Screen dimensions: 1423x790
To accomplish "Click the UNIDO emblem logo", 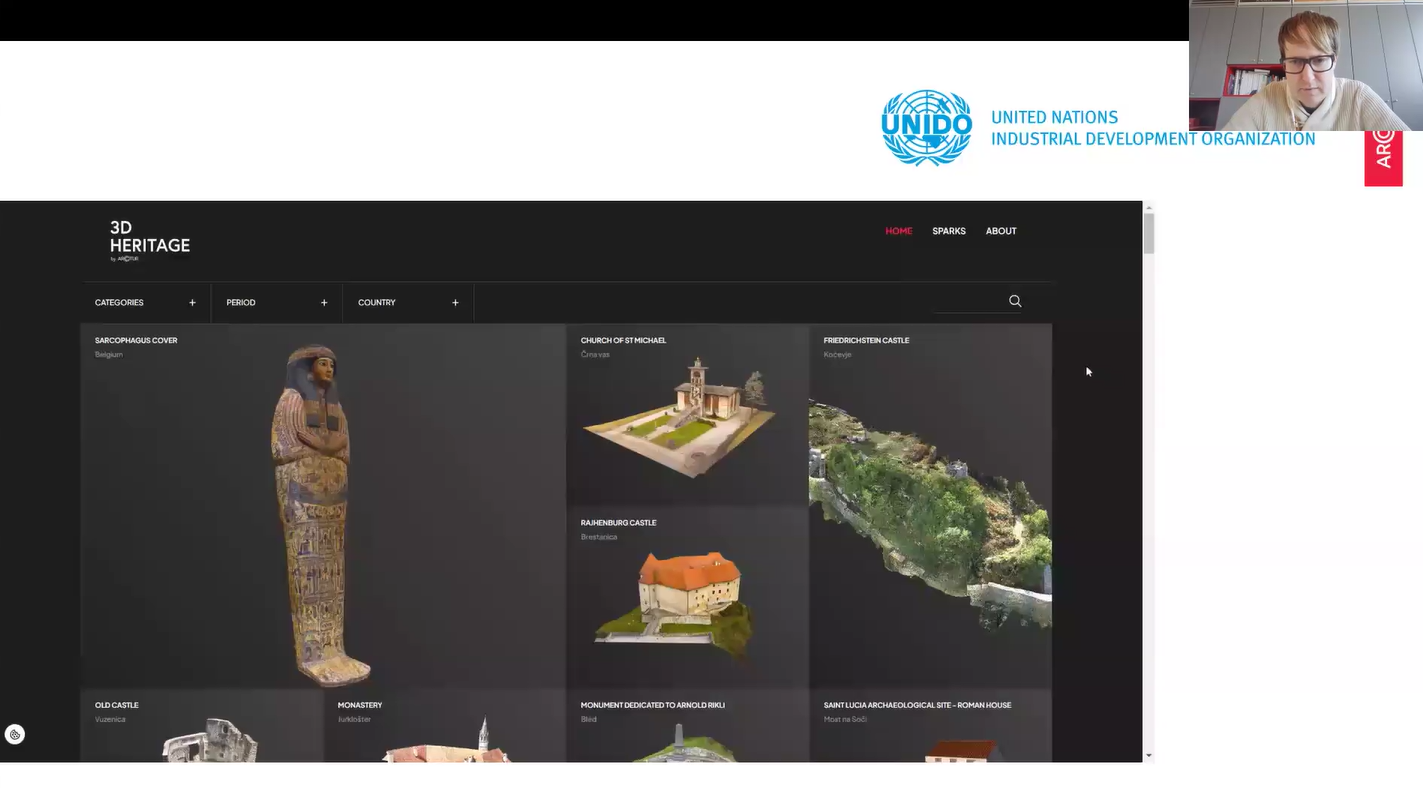I will tap(926, 128).
